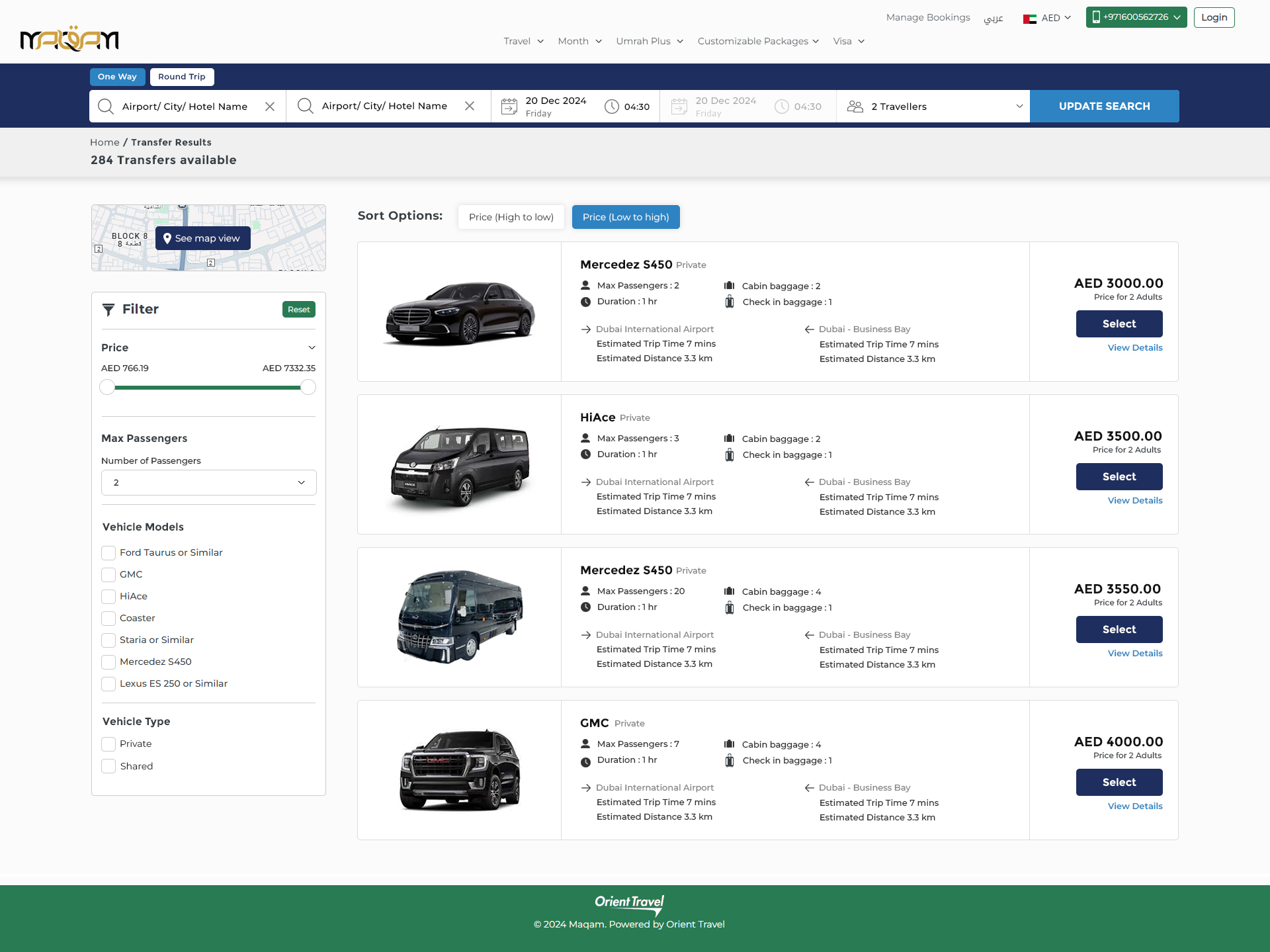The height and width of the screenshot is (952, 1270).
Task: Check the GMC vehicle model filter
Action: 108,574
